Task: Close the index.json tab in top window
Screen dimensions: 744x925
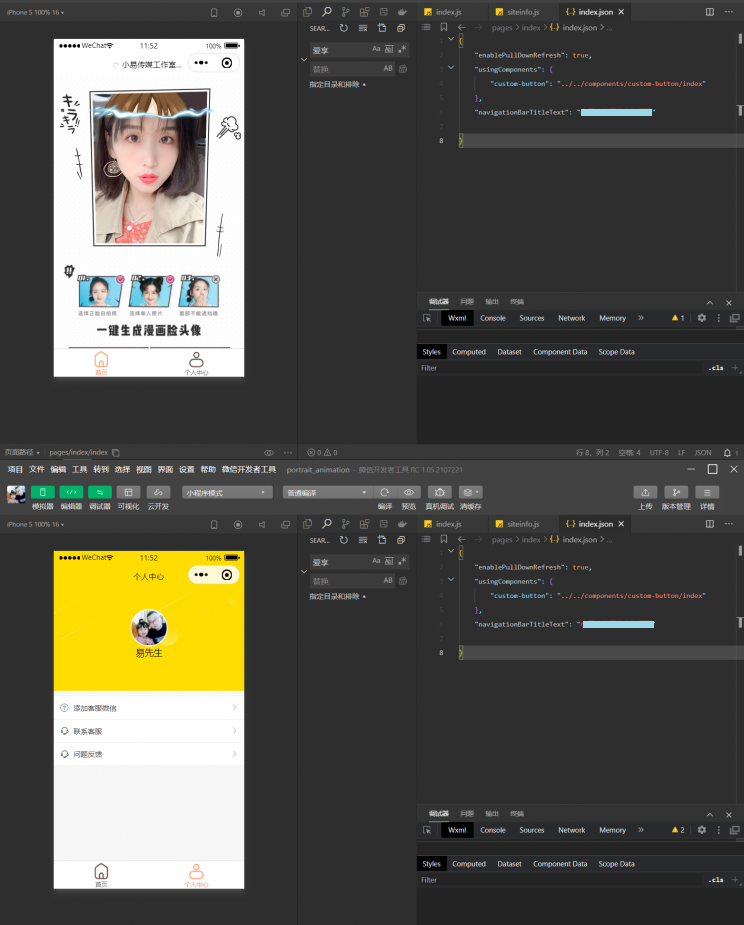Action: point(621,12)
